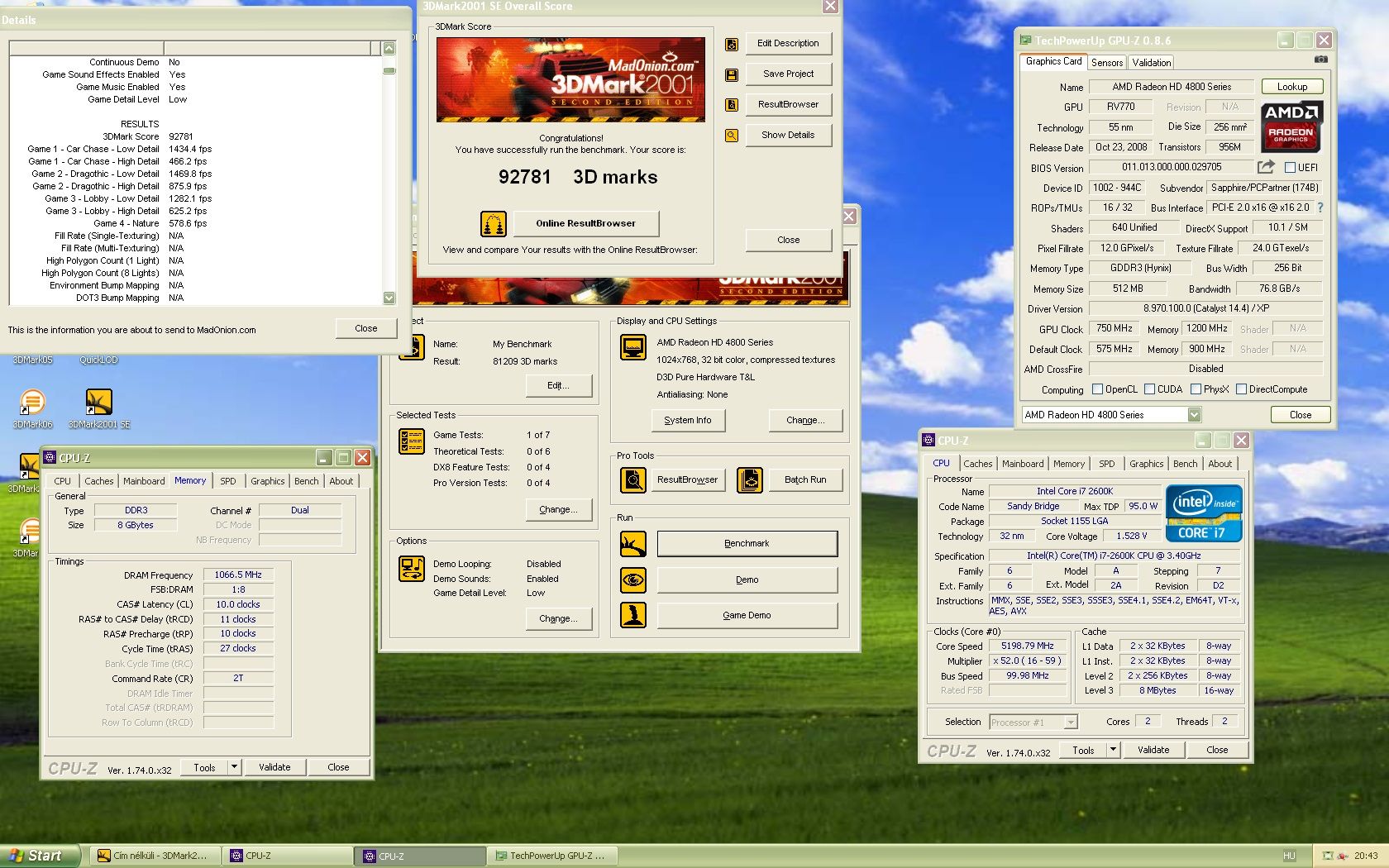Click the Batch Run icon in Pro Tools

[750, 479]
